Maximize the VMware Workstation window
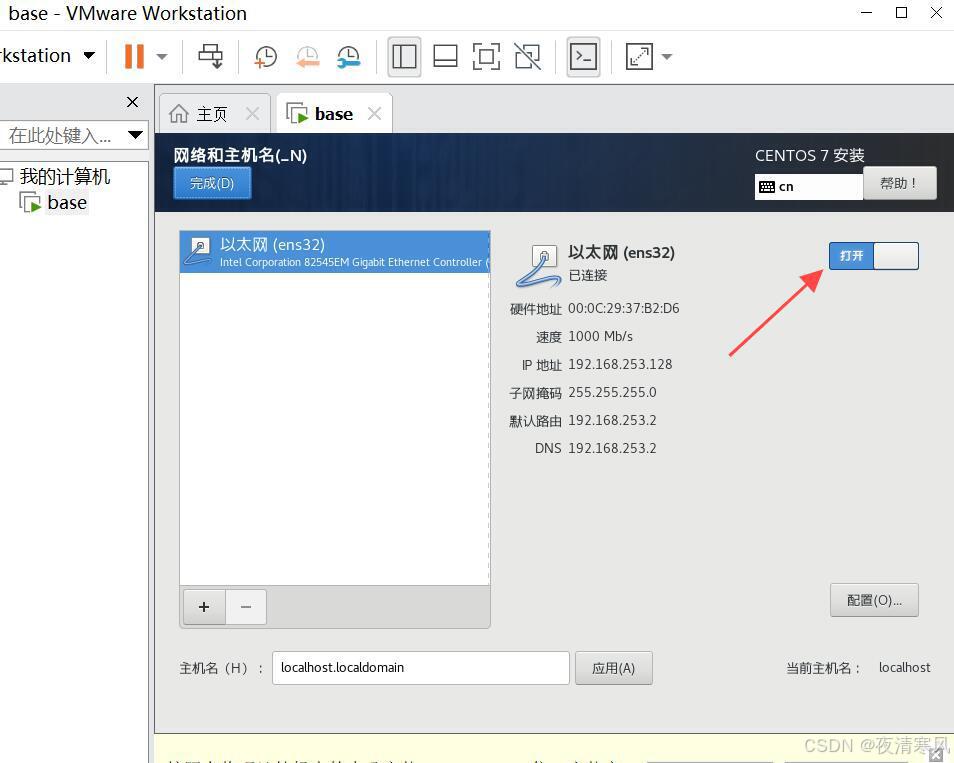Screen dimensions: 954x763 click(902, 12)
